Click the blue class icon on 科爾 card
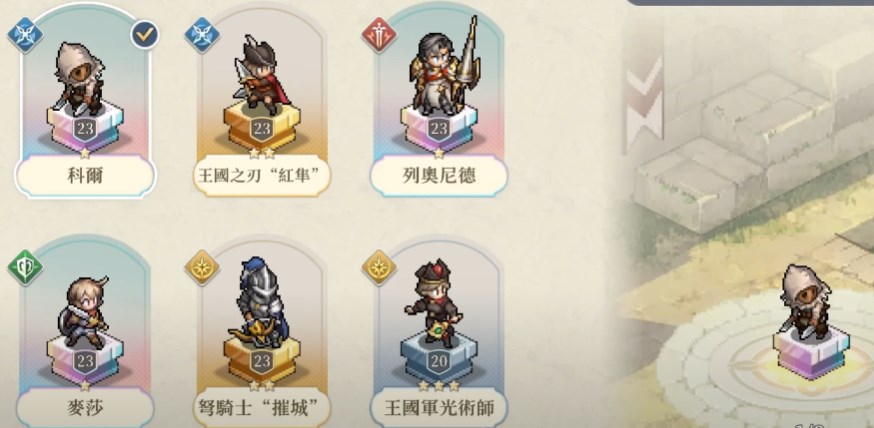 (25, 35)
